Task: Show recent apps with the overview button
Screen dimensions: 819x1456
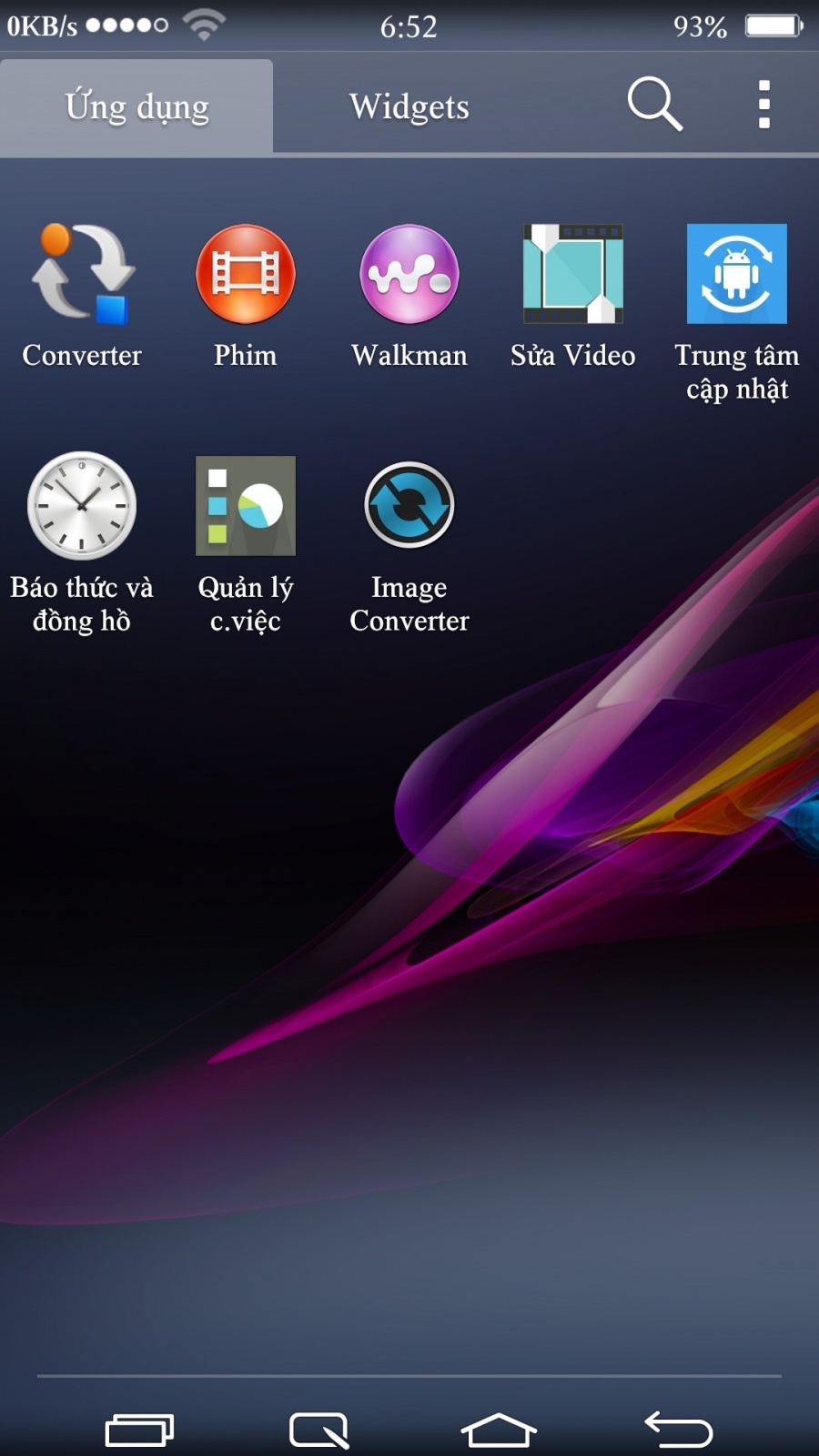Action: pyautogui.click(x=139, y=1430)
